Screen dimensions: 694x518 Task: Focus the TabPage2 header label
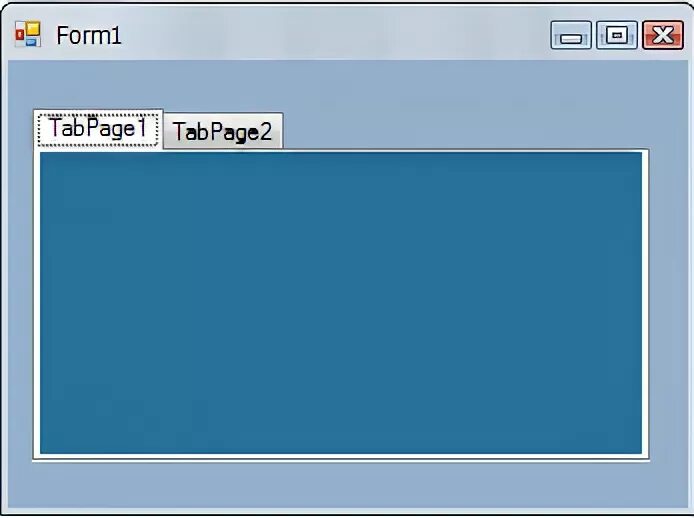click(x=223, y=131)
